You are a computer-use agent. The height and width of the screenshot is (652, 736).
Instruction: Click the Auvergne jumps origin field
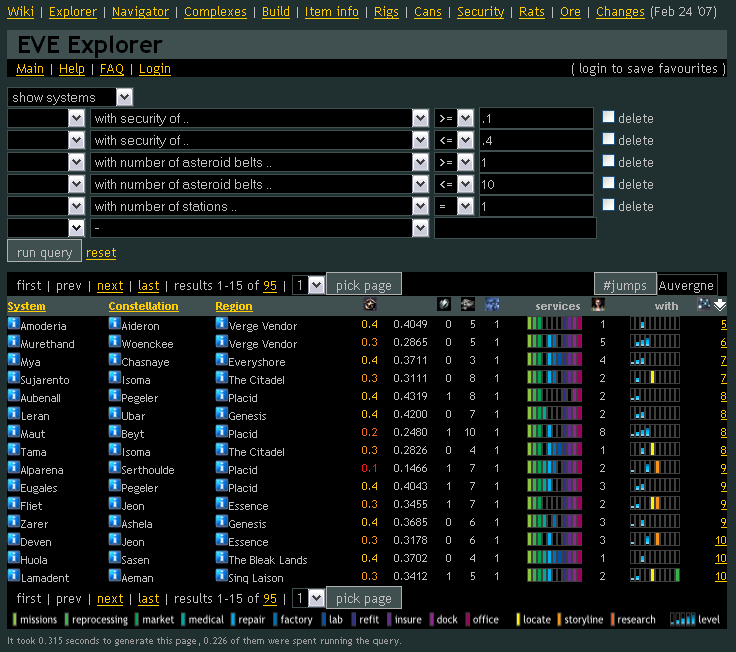coord(687,285)
